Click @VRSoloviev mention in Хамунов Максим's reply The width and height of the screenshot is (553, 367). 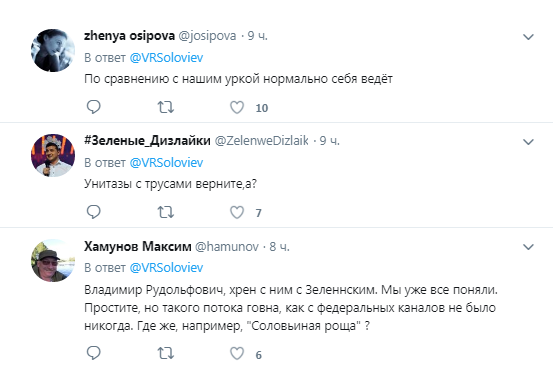(166, 268)
